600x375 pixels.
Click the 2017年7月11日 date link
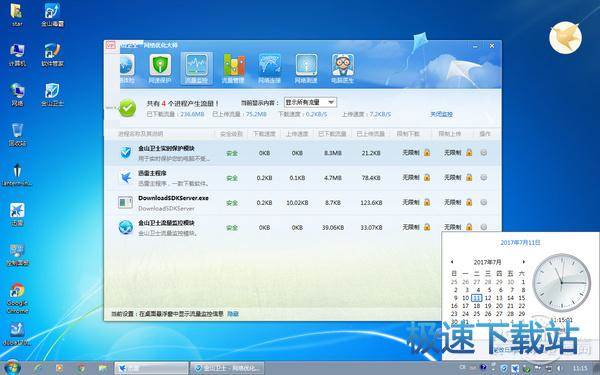coord(520,243)
